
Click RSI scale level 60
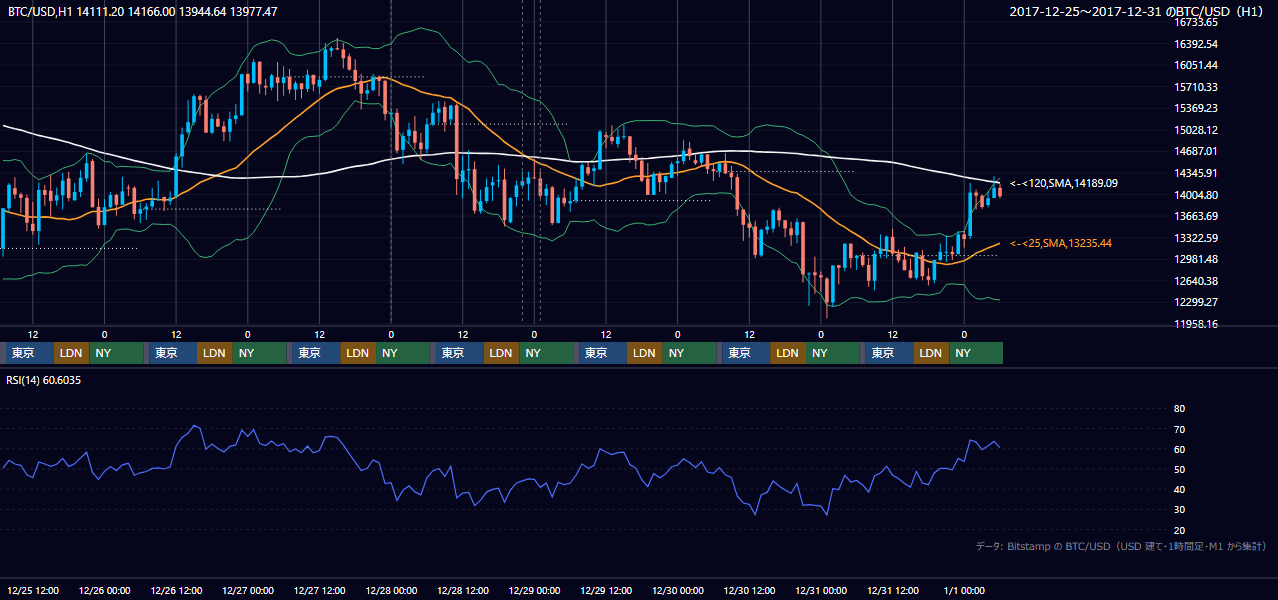pyautogui.click(x=1179, y=449)
